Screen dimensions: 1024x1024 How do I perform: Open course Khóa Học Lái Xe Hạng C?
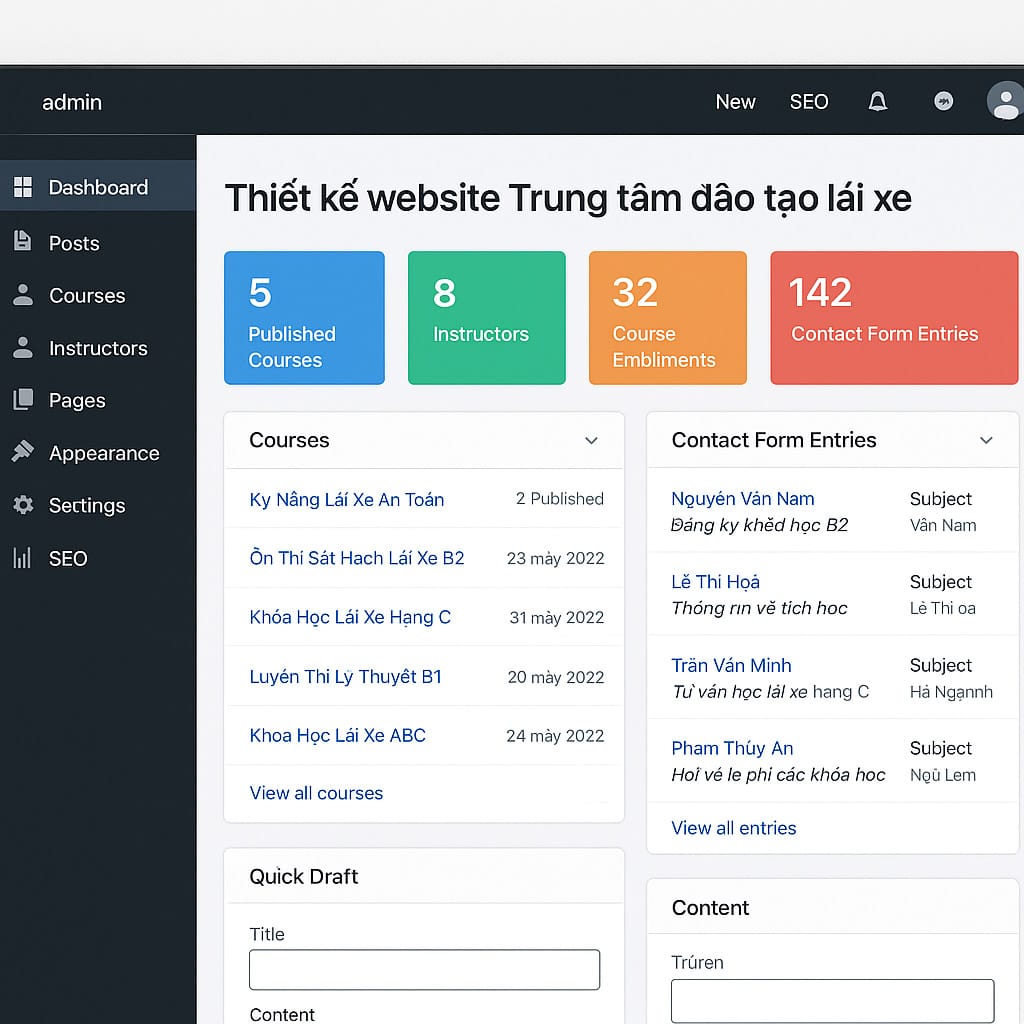[x=350, y=617]
